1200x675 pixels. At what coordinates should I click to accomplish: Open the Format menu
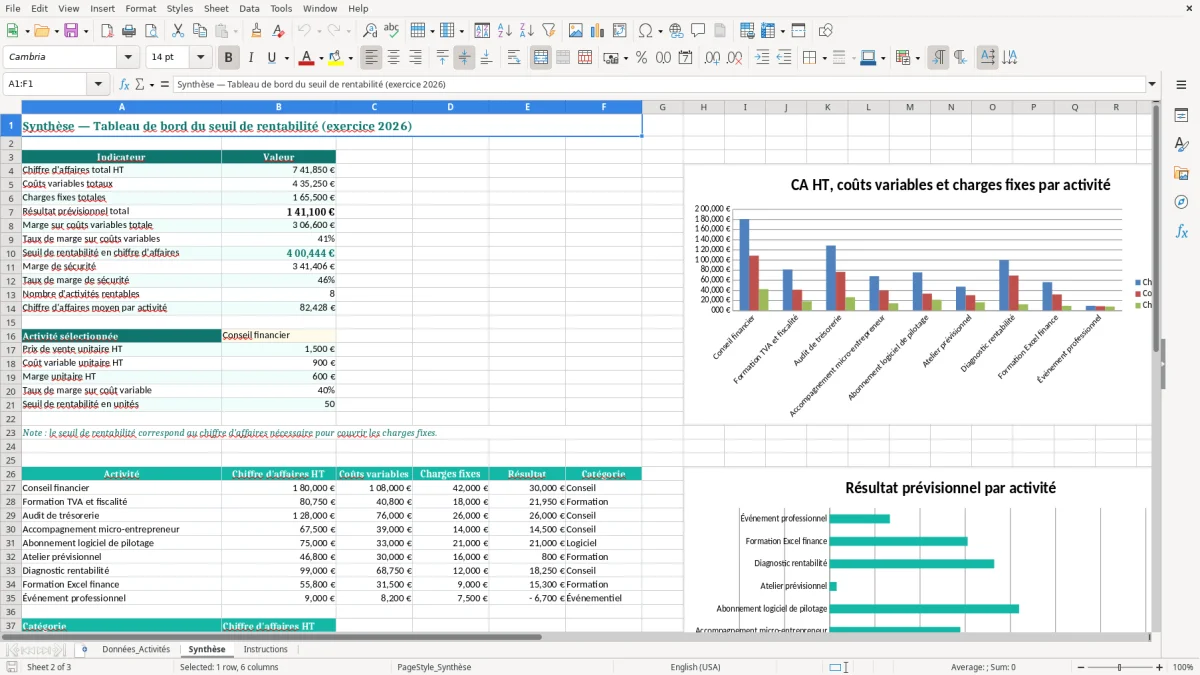pyautogui.click(x=140, y=8)
